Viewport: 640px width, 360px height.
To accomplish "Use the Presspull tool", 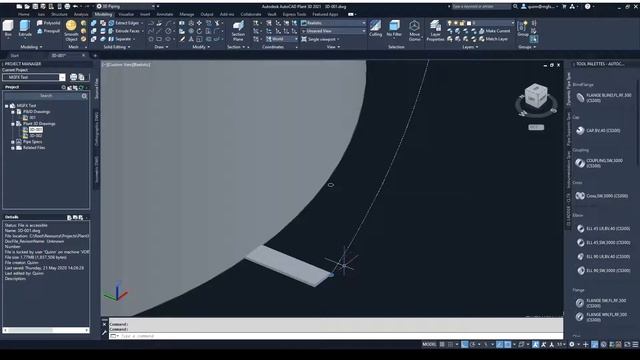I will pos(49,31).
